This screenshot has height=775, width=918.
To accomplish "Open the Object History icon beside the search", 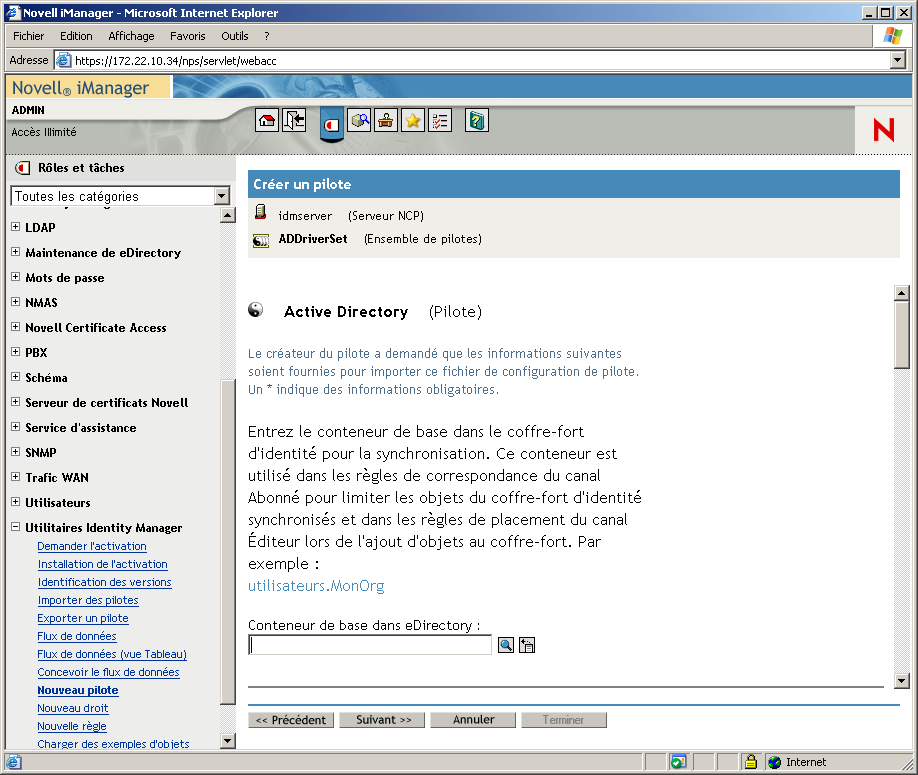I will point(526,645).
